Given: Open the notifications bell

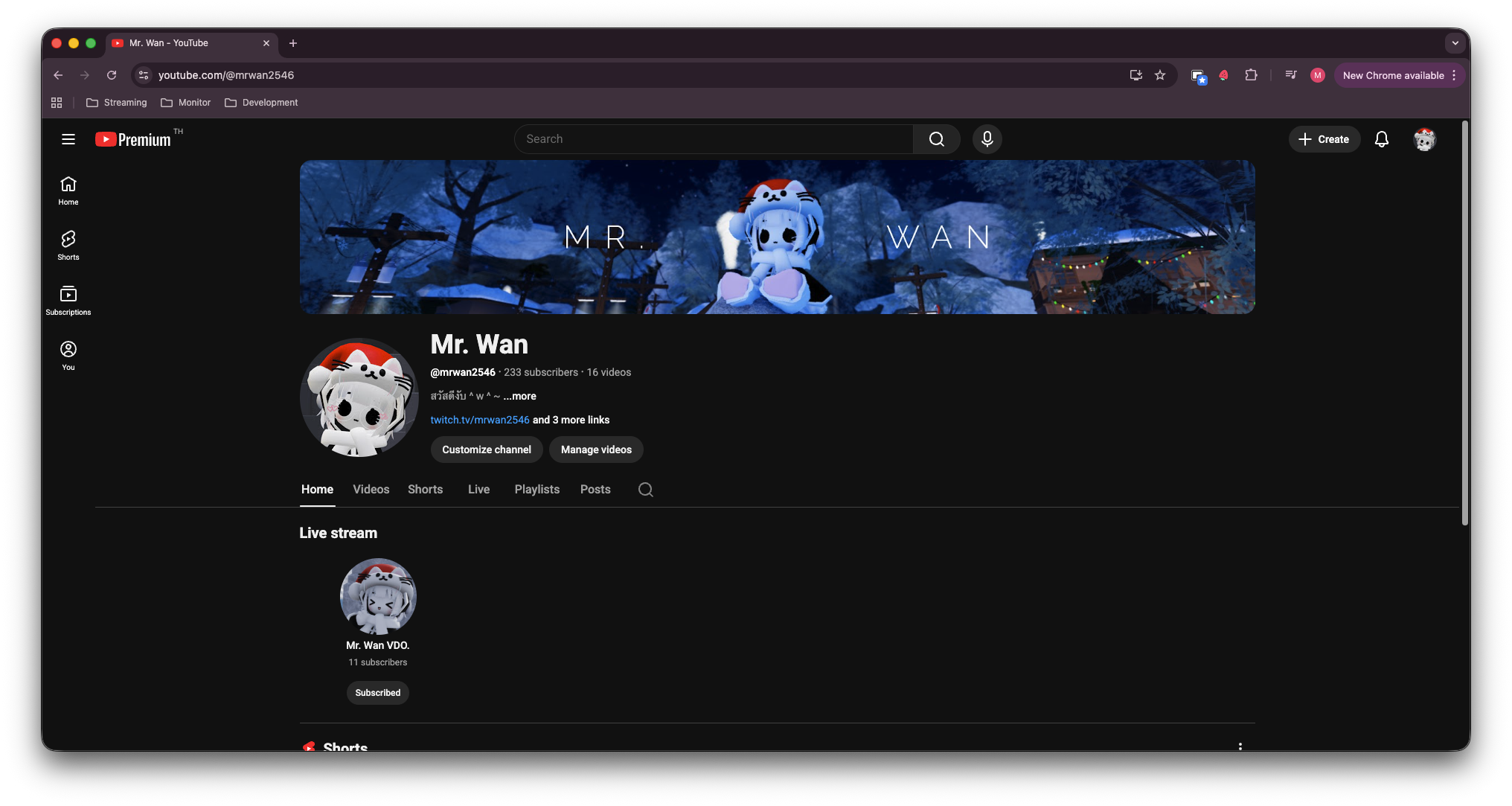Looking at the screenshot, I should click(x=1381, y=139).
